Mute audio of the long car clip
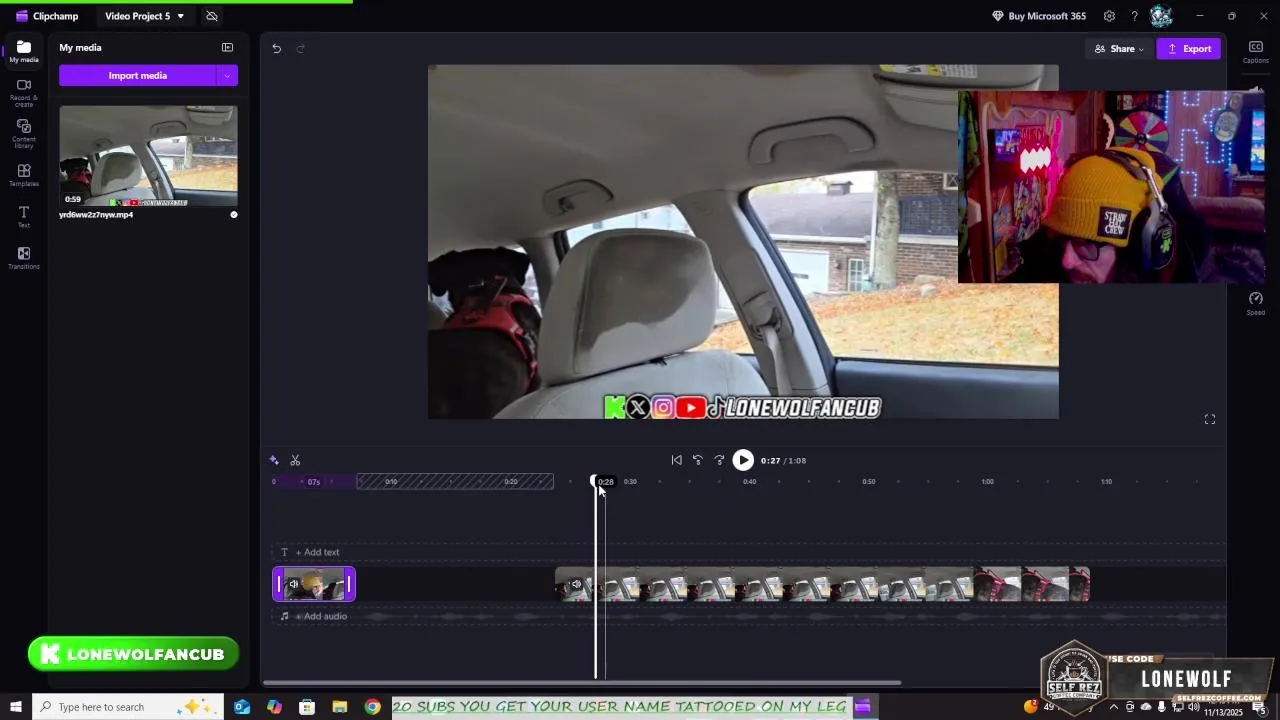1280x720 pixels. pos(575,584)
